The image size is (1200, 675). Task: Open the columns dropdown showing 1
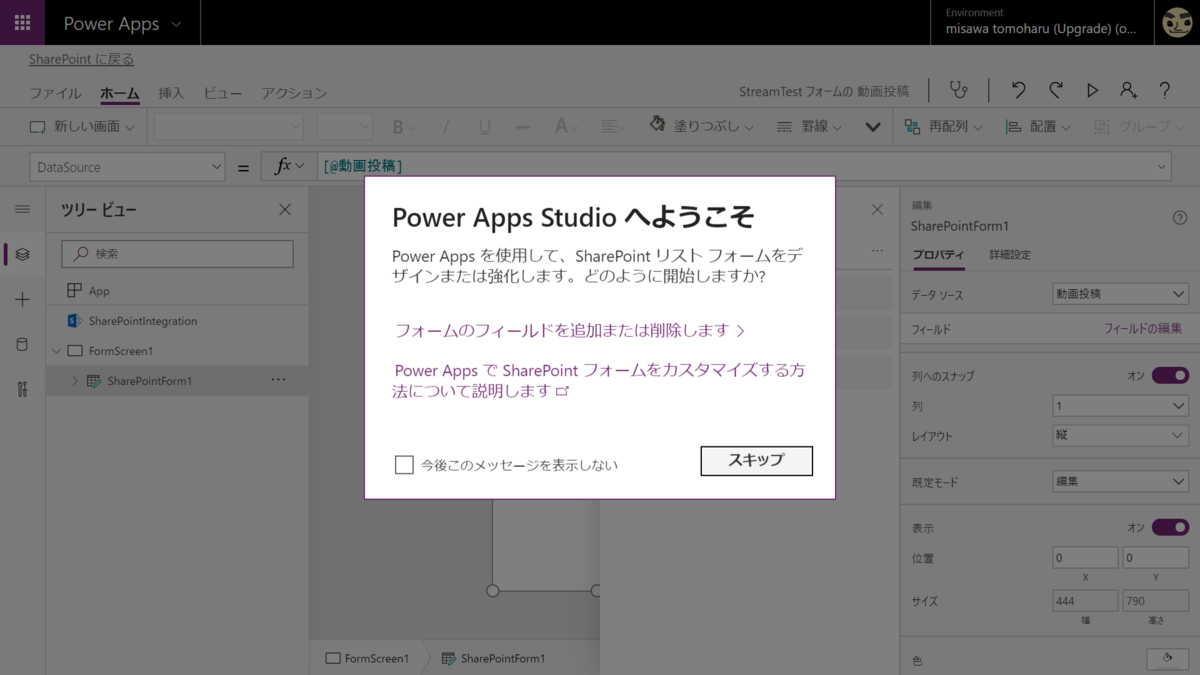point(1120,406)
